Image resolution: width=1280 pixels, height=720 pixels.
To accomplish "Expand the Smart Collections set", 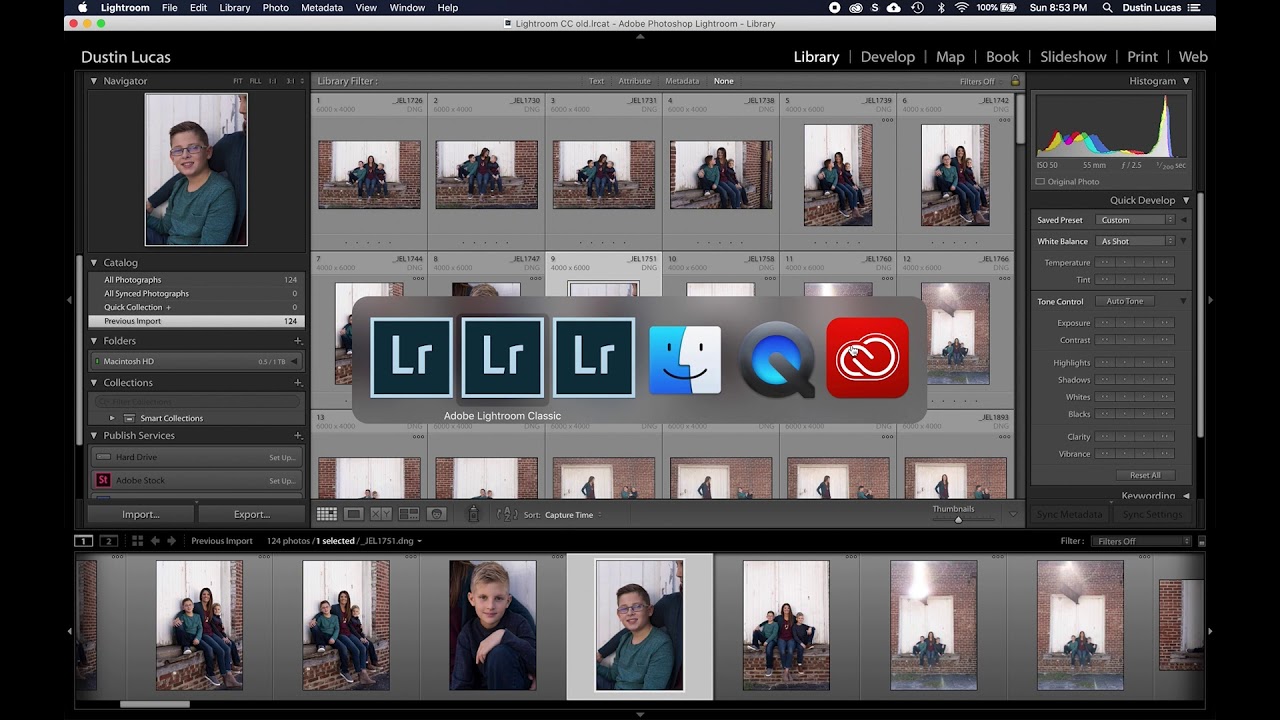I will (112, 418).
